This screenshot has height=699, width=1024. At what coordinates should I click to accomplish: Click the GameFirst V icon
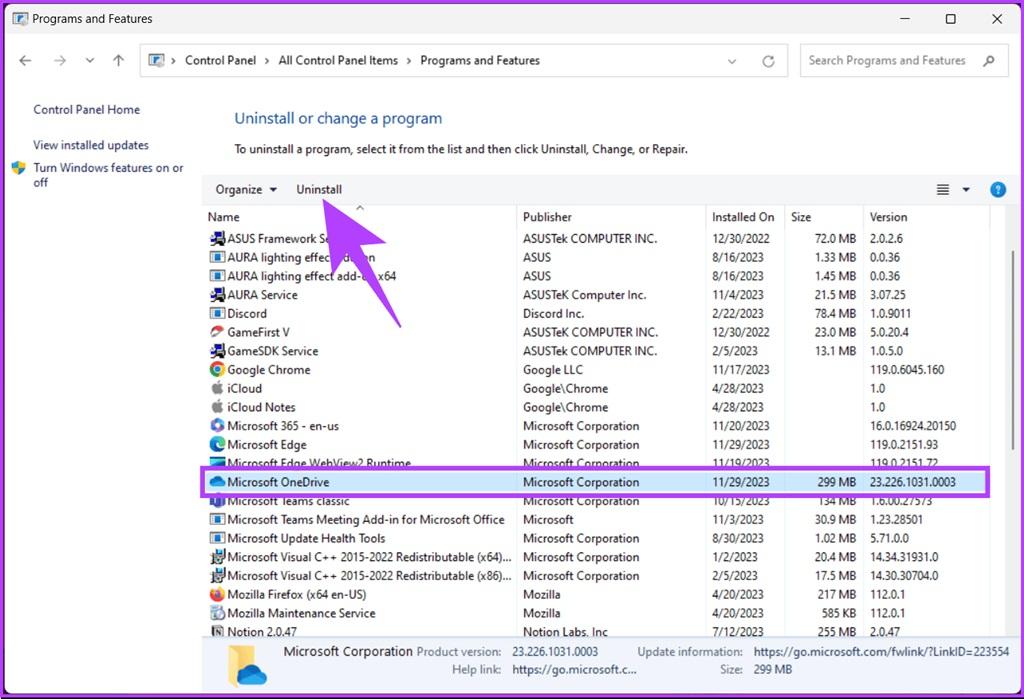(x=217, y=332)
